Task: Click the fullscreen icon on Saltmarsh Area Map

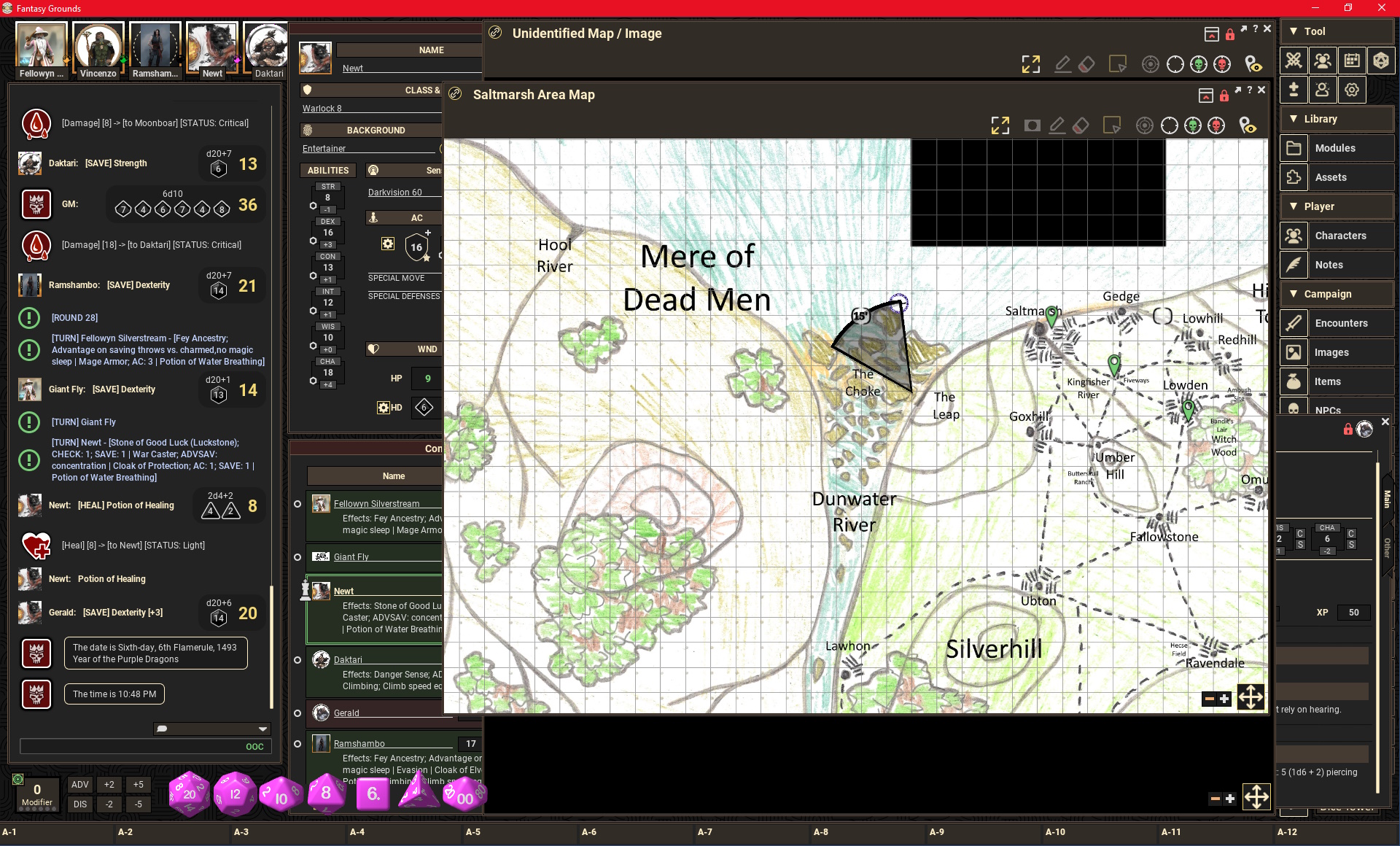Action: [x=1000, y=125]
